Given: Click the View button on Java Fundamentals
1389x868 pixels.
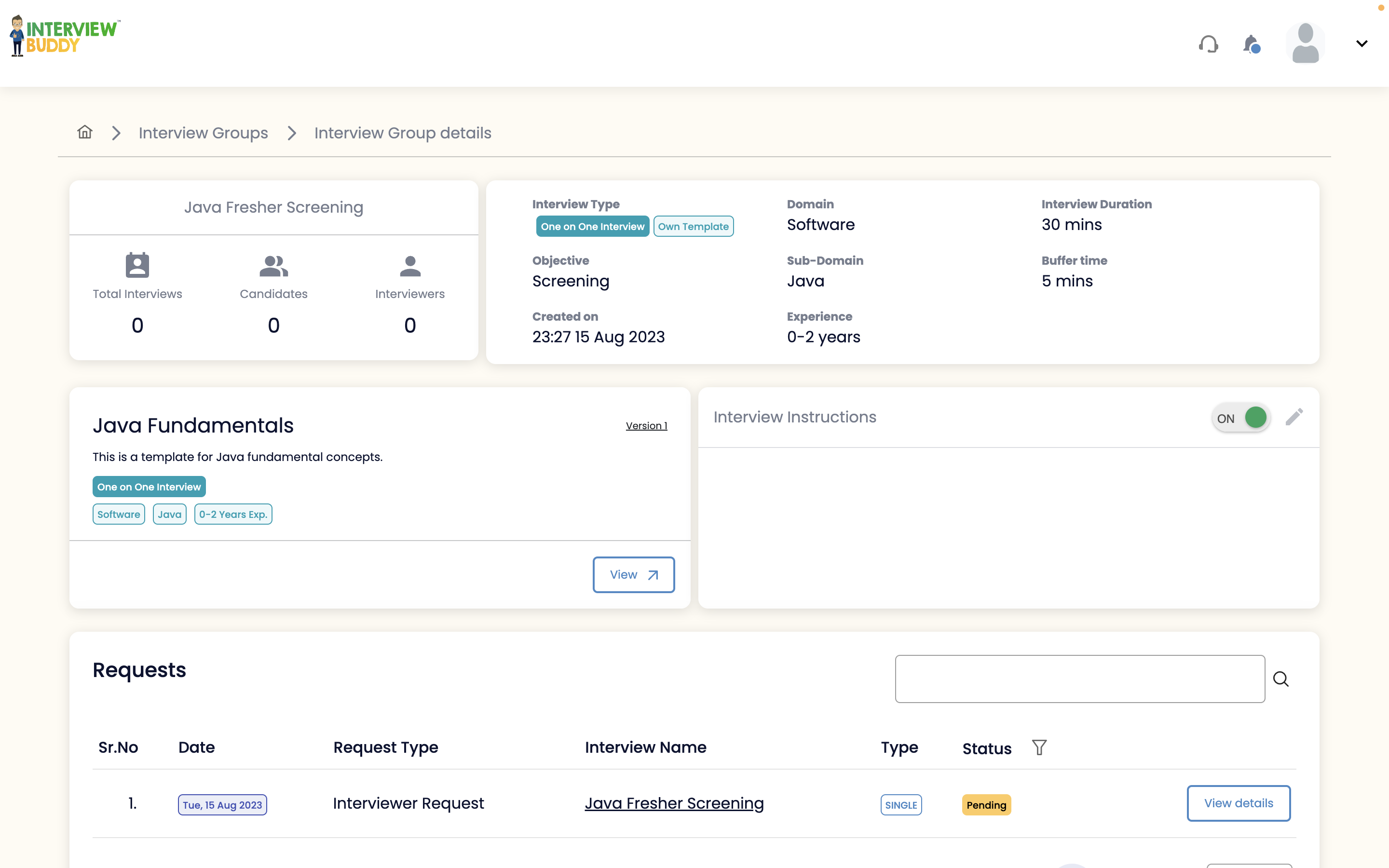Looking at the screenshot, I should click(633, 574).
